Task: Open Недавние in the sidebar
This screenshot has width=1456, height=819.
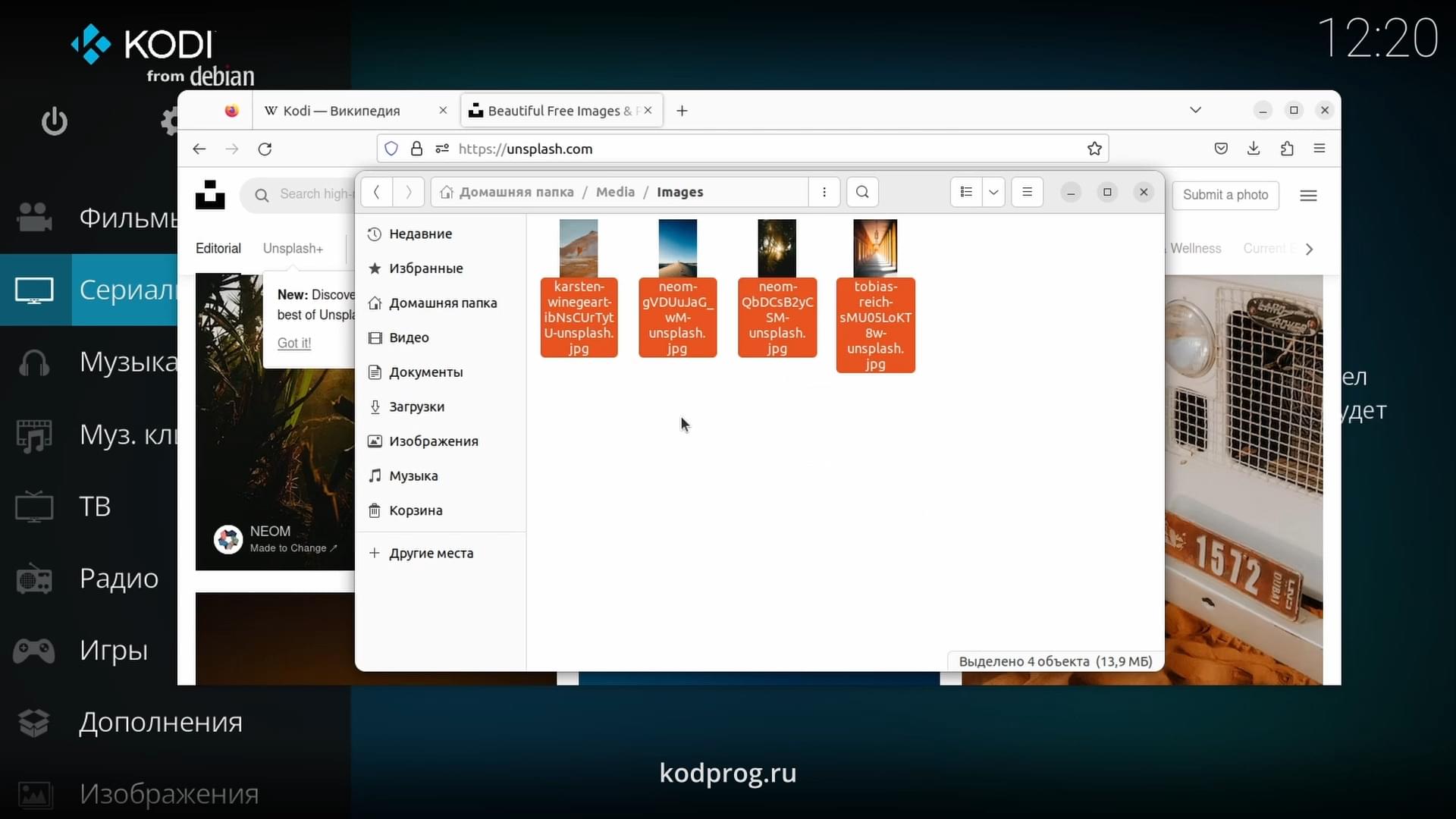Action: [441, 234]
